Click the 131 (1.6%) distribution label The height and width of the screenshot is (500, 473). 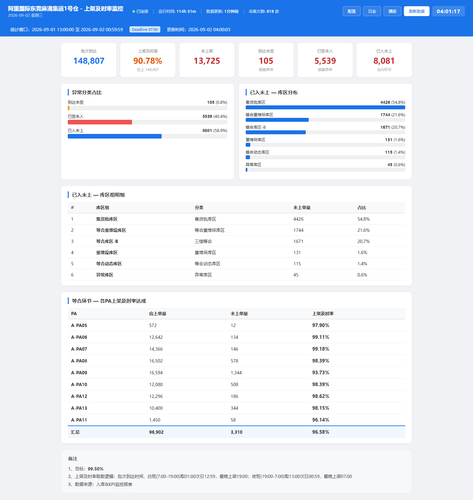coord(395,140)
